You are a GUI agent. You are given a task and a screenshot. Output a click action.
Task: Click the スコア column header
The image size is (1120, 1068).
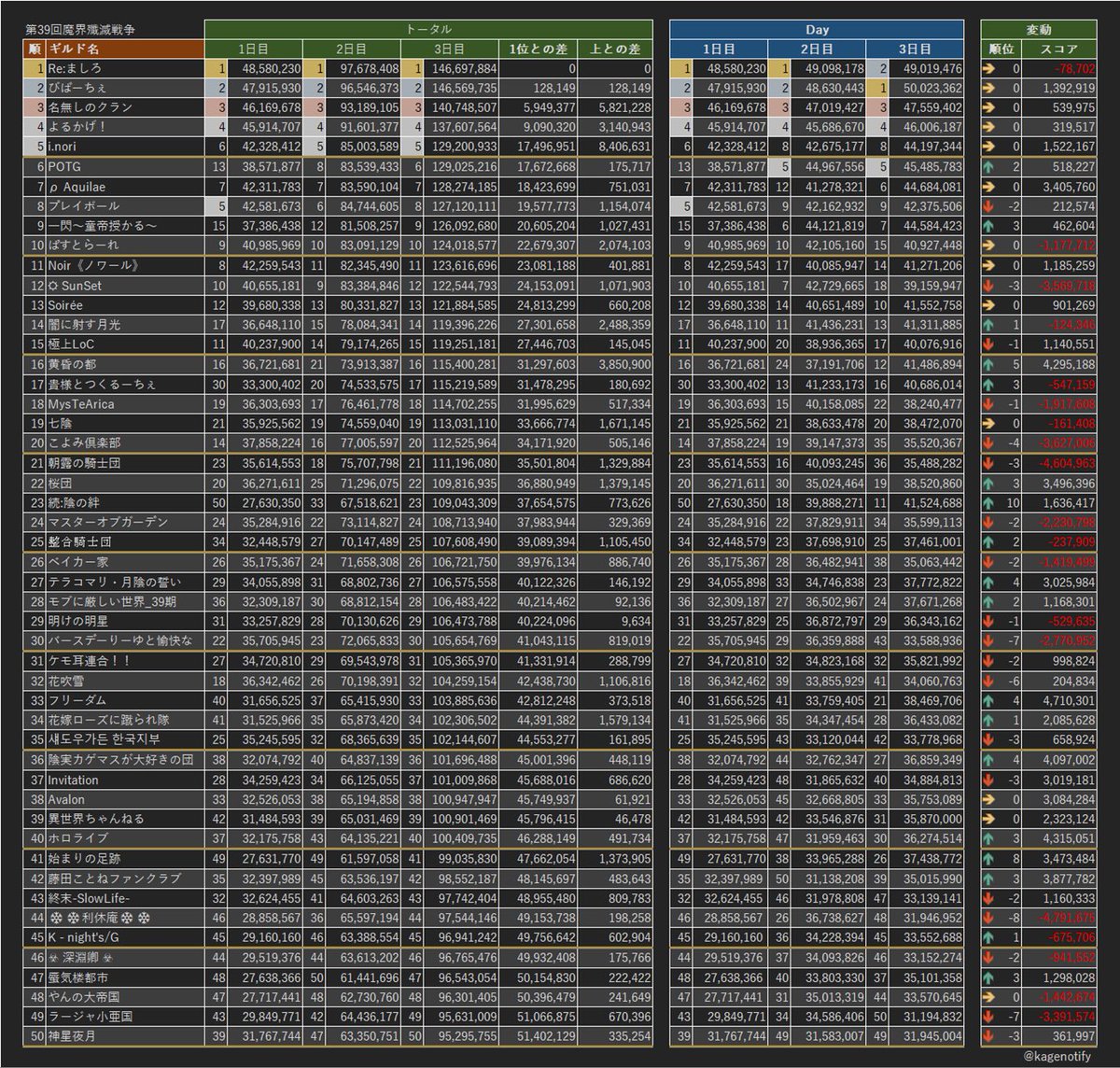tap(1058, 49)
